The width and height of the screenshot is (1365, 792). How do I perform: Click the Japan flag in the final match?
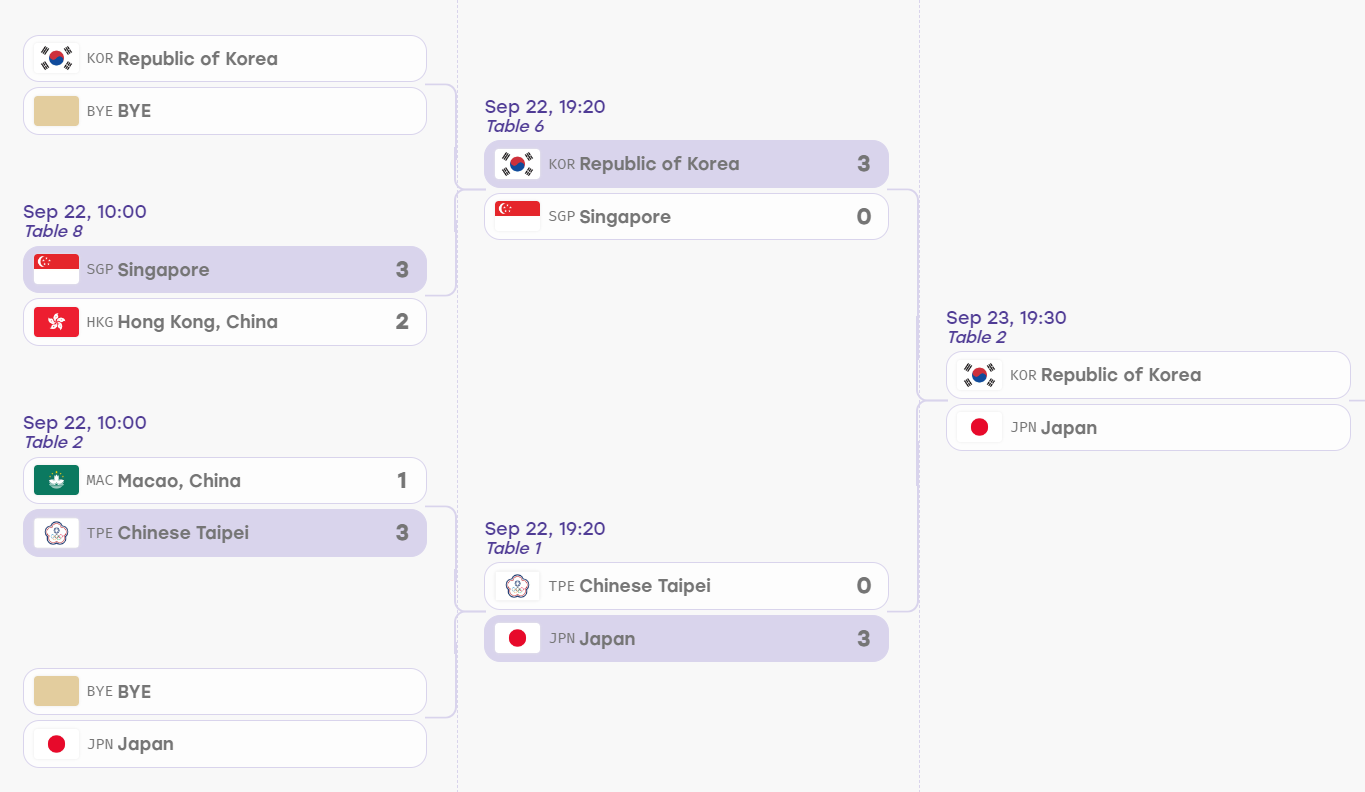click(x=979, y=427)
